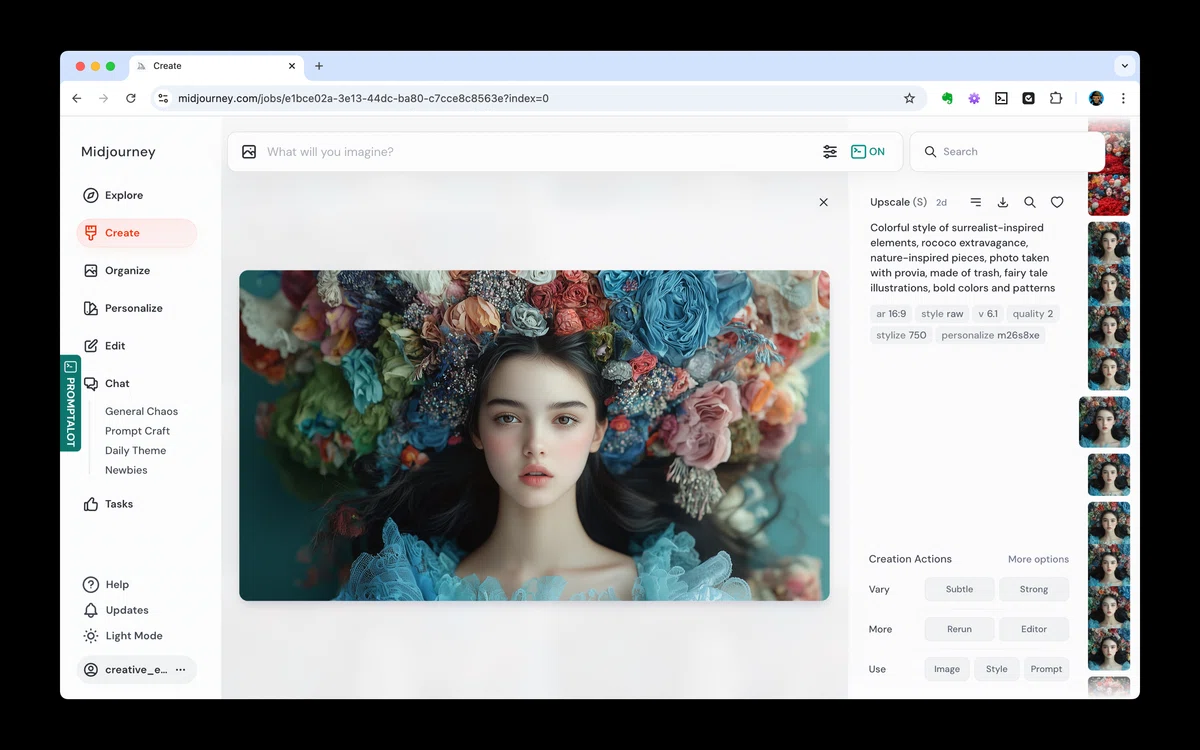Click into the Search field
This screenshot has width=1200, height=750.
tap(1007, 152)
